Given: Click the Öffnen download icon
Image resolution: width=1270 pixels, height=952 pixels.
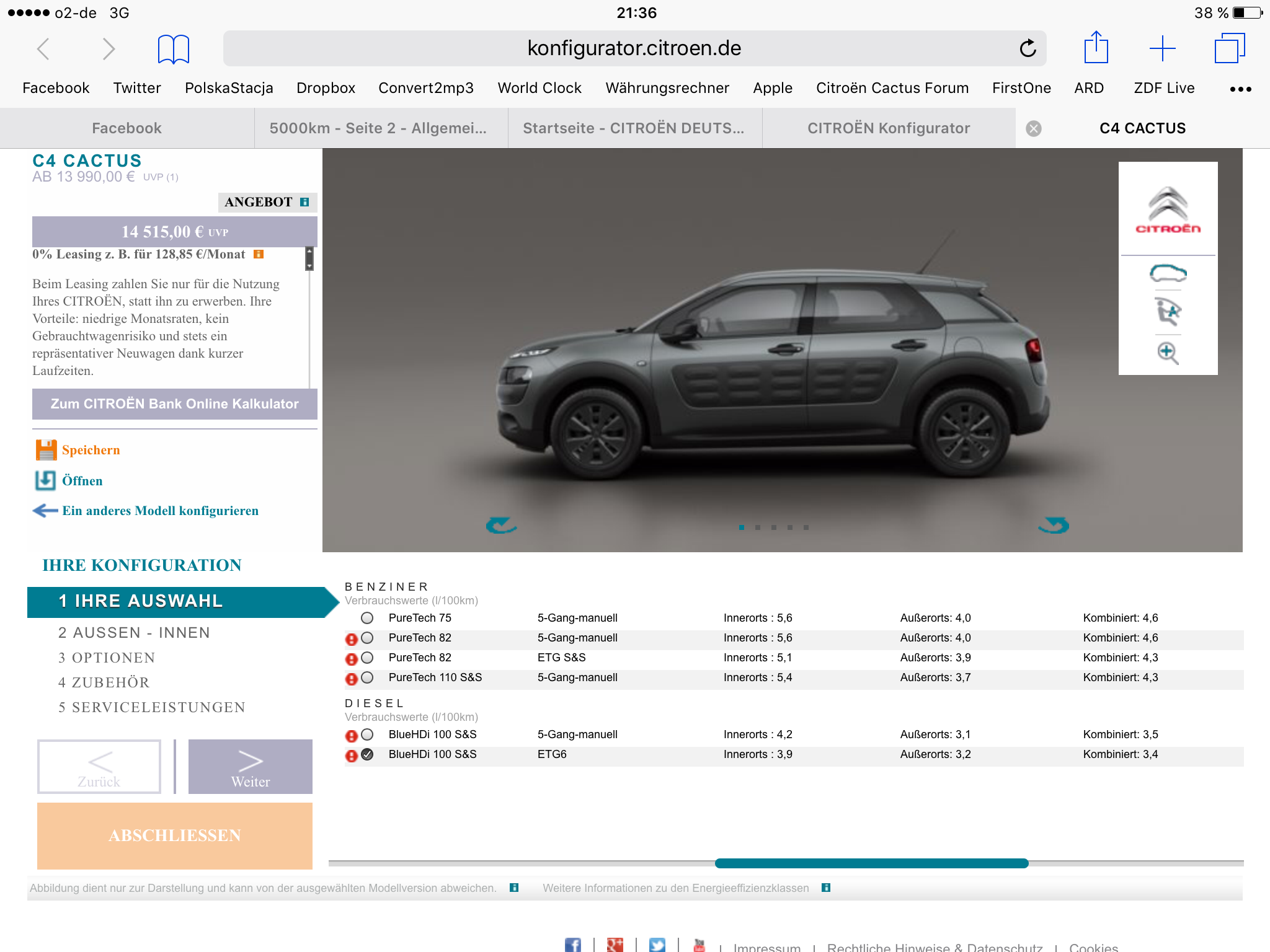Looking at the screenshot, I should [x=45, y=480].
